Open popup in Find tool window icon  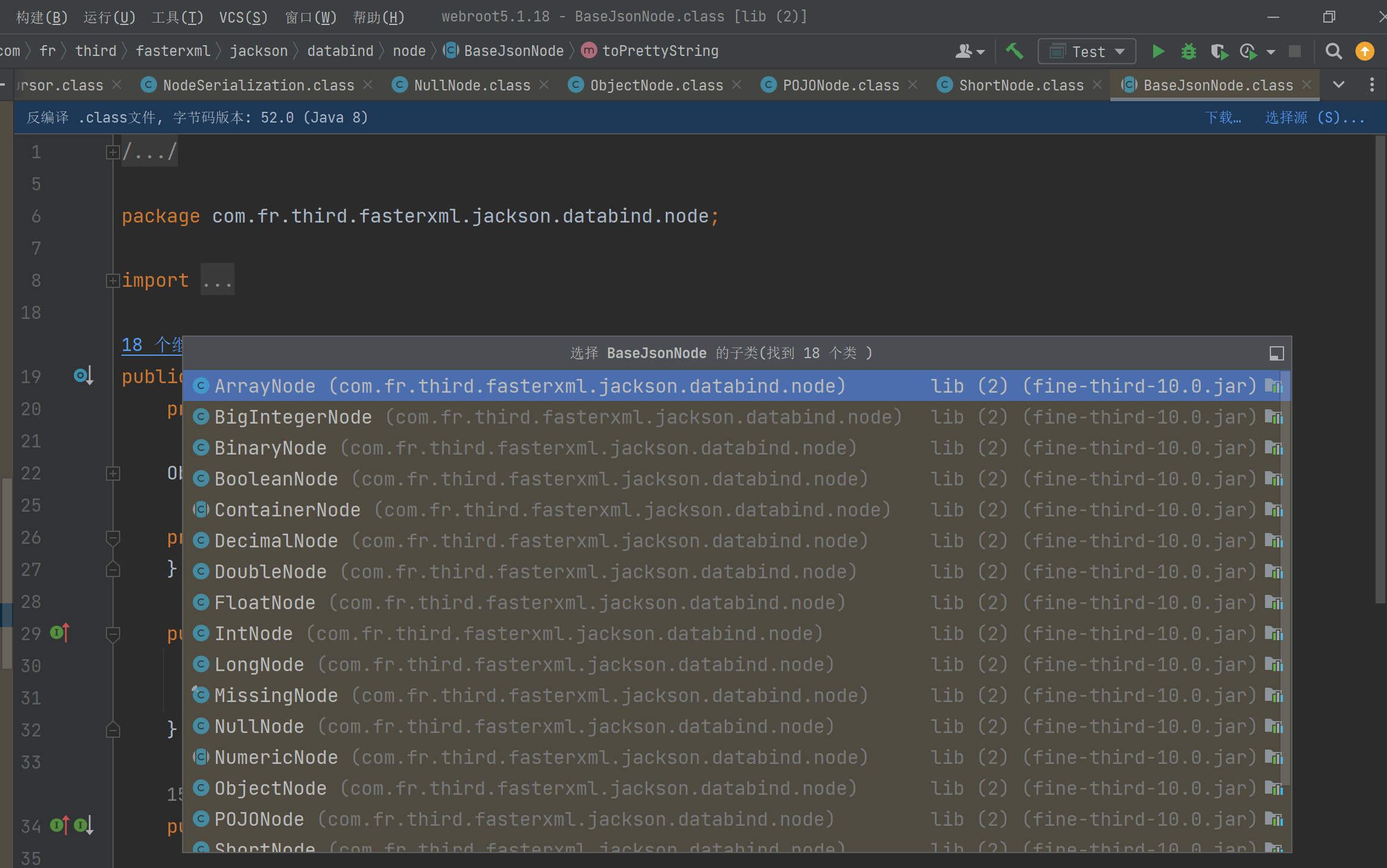coord(1276,353)
